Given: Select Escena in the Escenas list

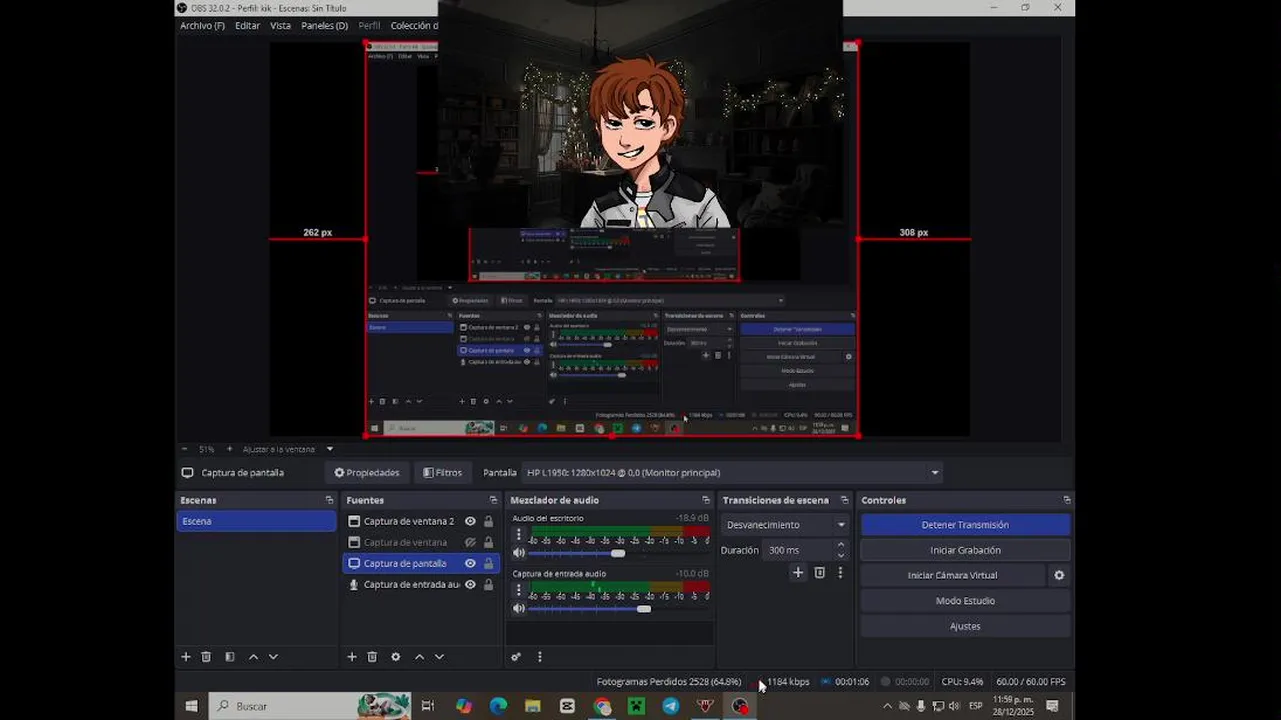Looking at the screenshot, I should tap(256, 521).
